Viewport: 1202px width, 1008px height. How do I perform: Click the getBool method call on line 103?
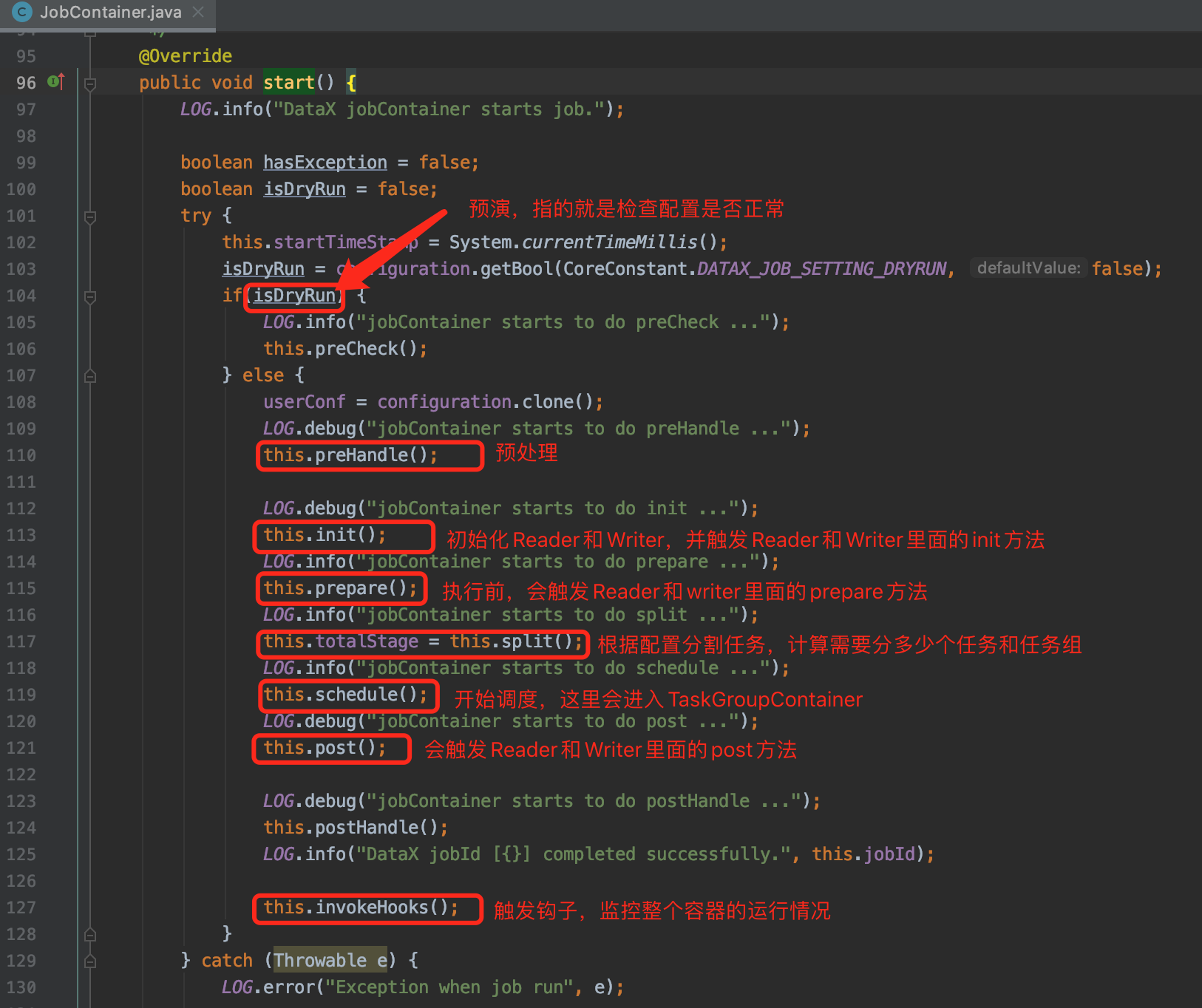pyautogui.click(x=517, y=269)
